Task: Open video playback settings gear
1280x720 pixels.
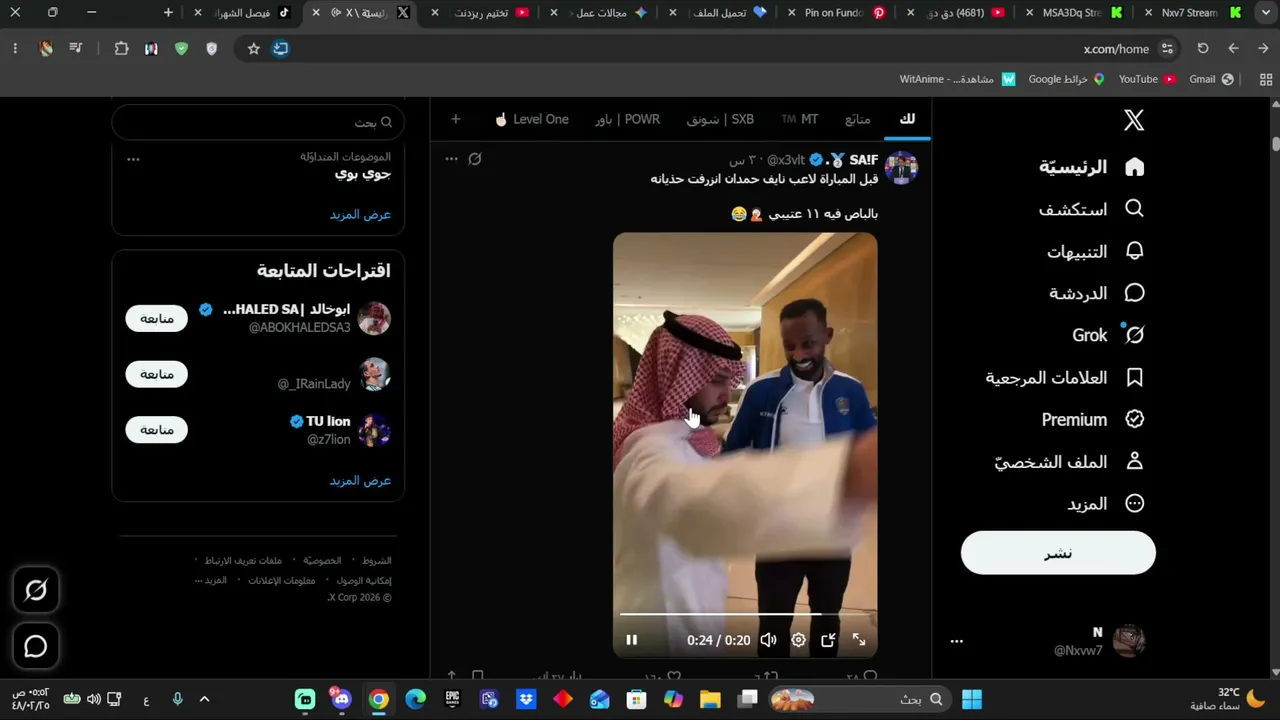Action: pyautogui.click(x=798, y=640)
